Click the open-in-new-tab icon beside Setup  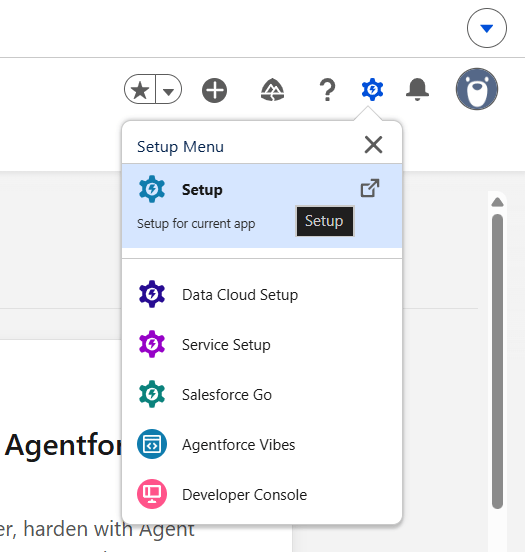click(x=370, y=188)
